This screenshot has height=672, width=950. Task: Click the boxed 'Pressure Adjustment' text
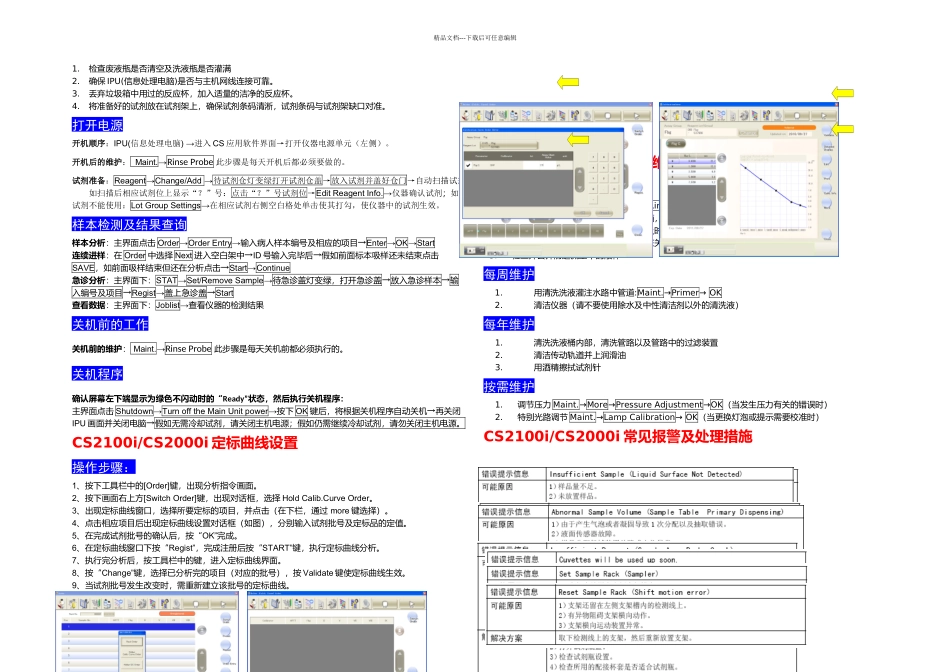coord(659,405)
